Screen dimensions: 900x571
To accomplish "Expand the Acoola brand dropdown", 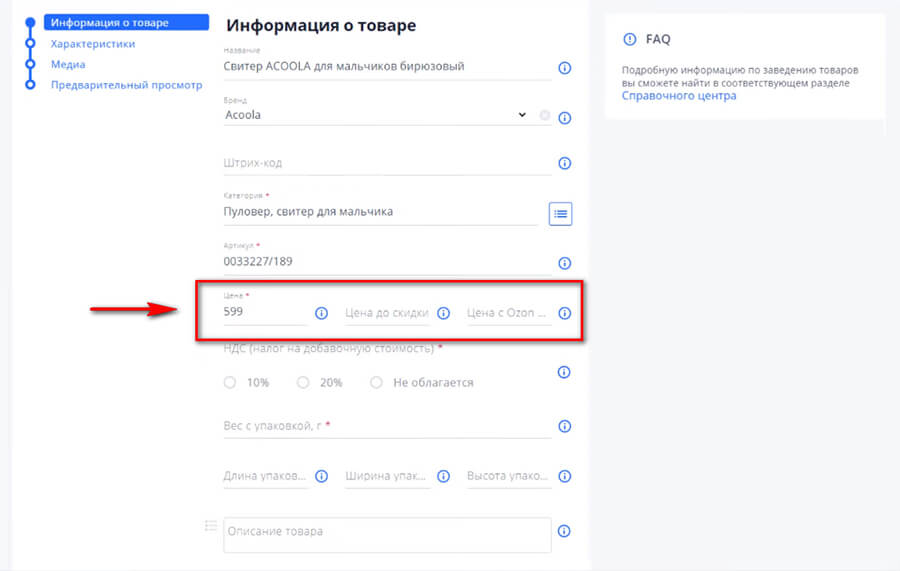I will tap(521, 115).
